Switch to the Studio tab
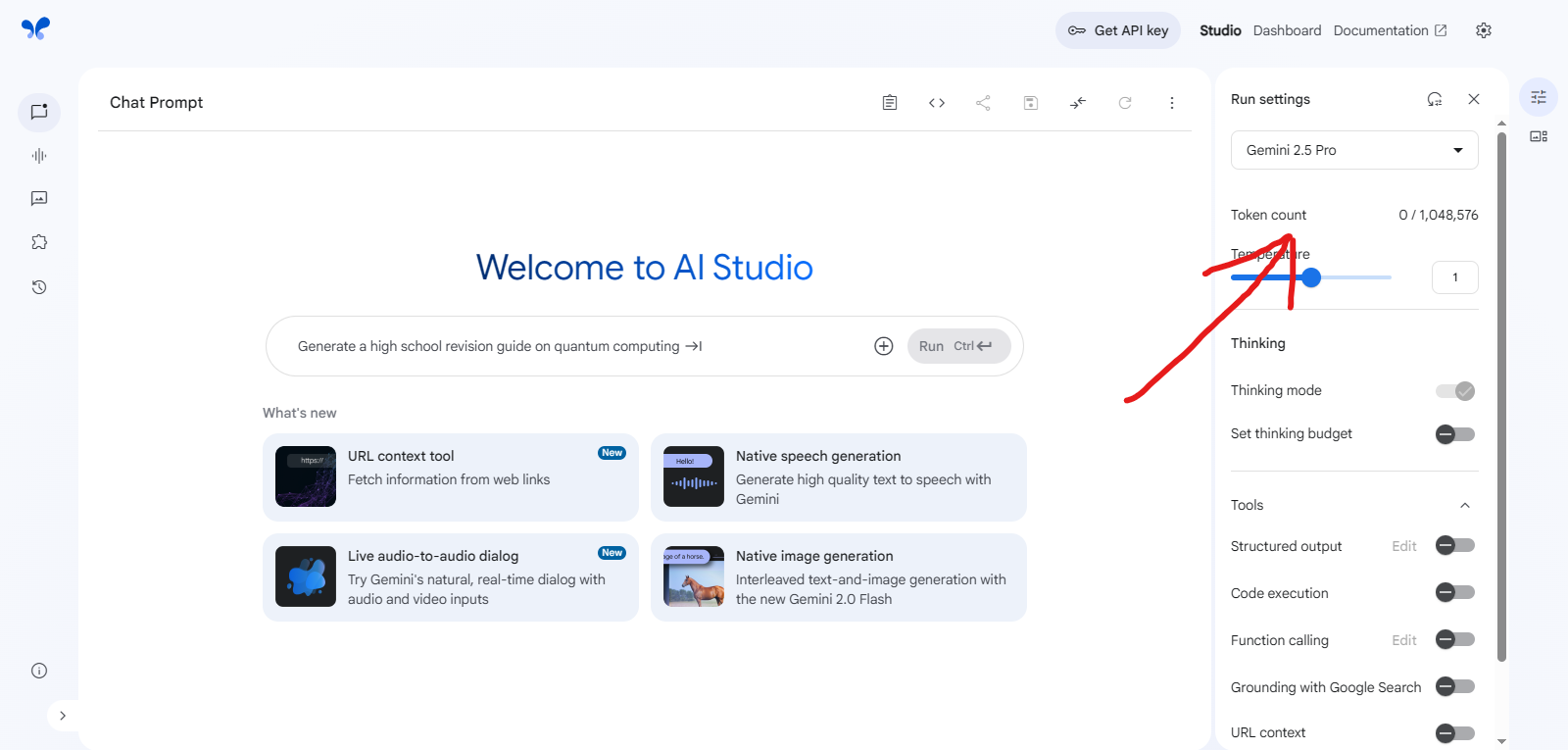This screenshot has width=1568, height=750. coord(1220,30)
